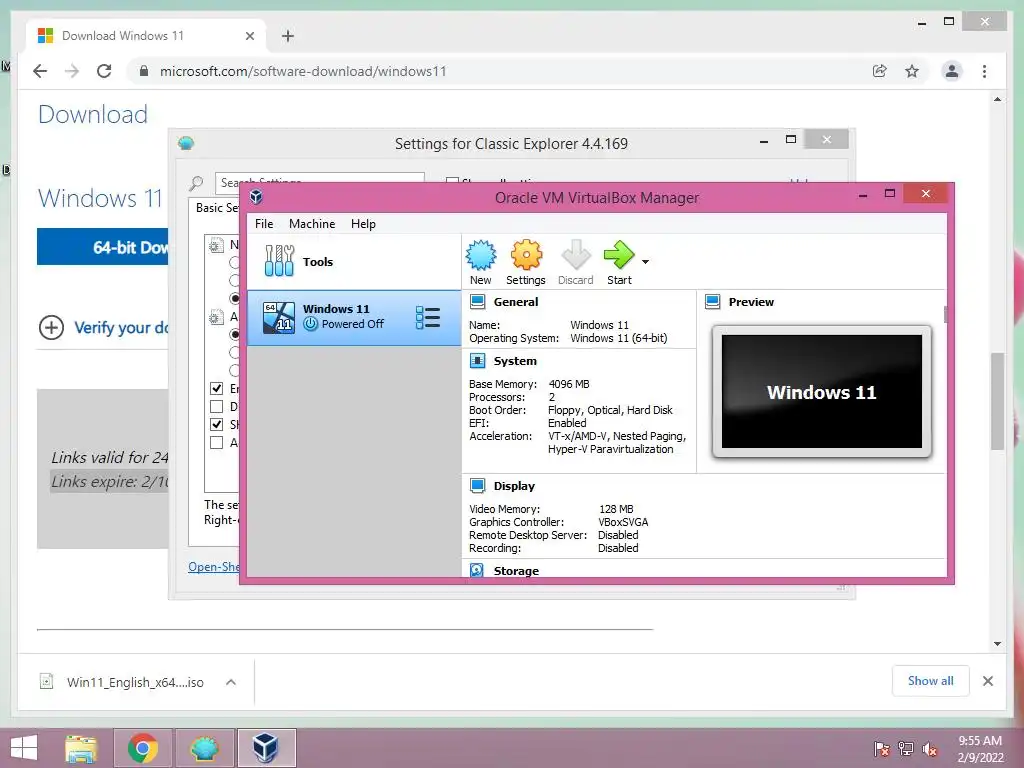
Task: Open the VirtualBox File menu
Action: pos(264,224)
